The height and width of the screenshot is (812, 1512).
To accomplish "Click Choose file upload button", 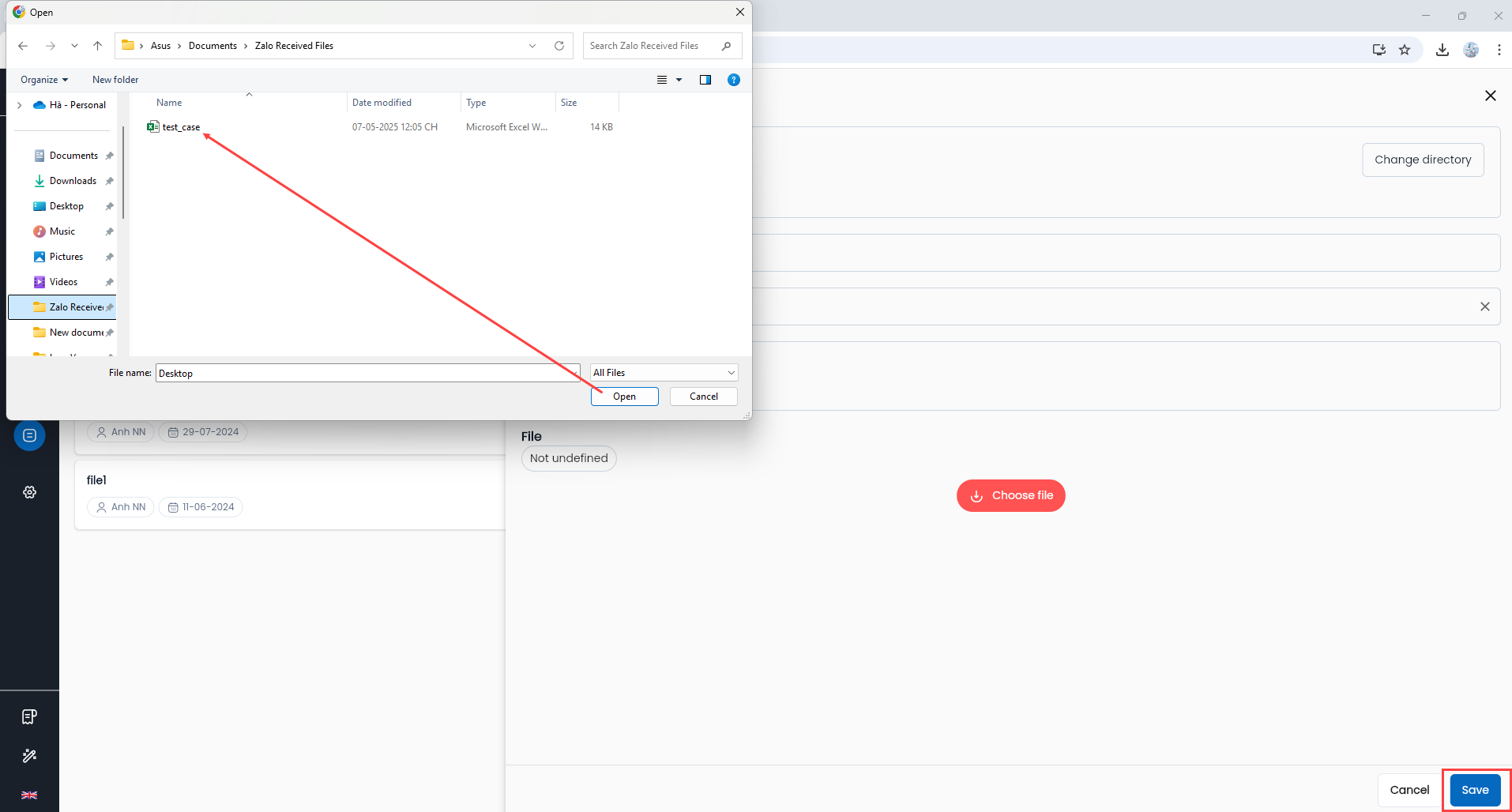I will click(1010, 495).
